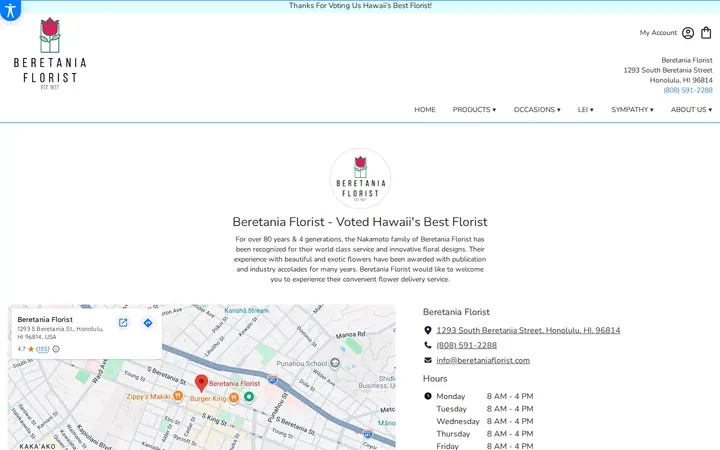Click the phone icon beside contact number

coord(428,345)
